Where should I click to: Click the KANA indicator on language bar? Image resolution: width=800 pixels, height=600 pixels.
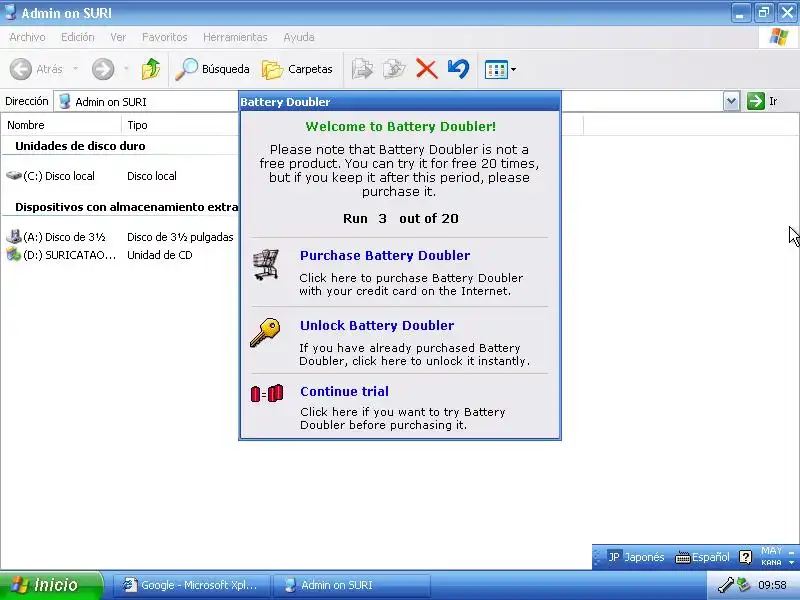(771, 562)
